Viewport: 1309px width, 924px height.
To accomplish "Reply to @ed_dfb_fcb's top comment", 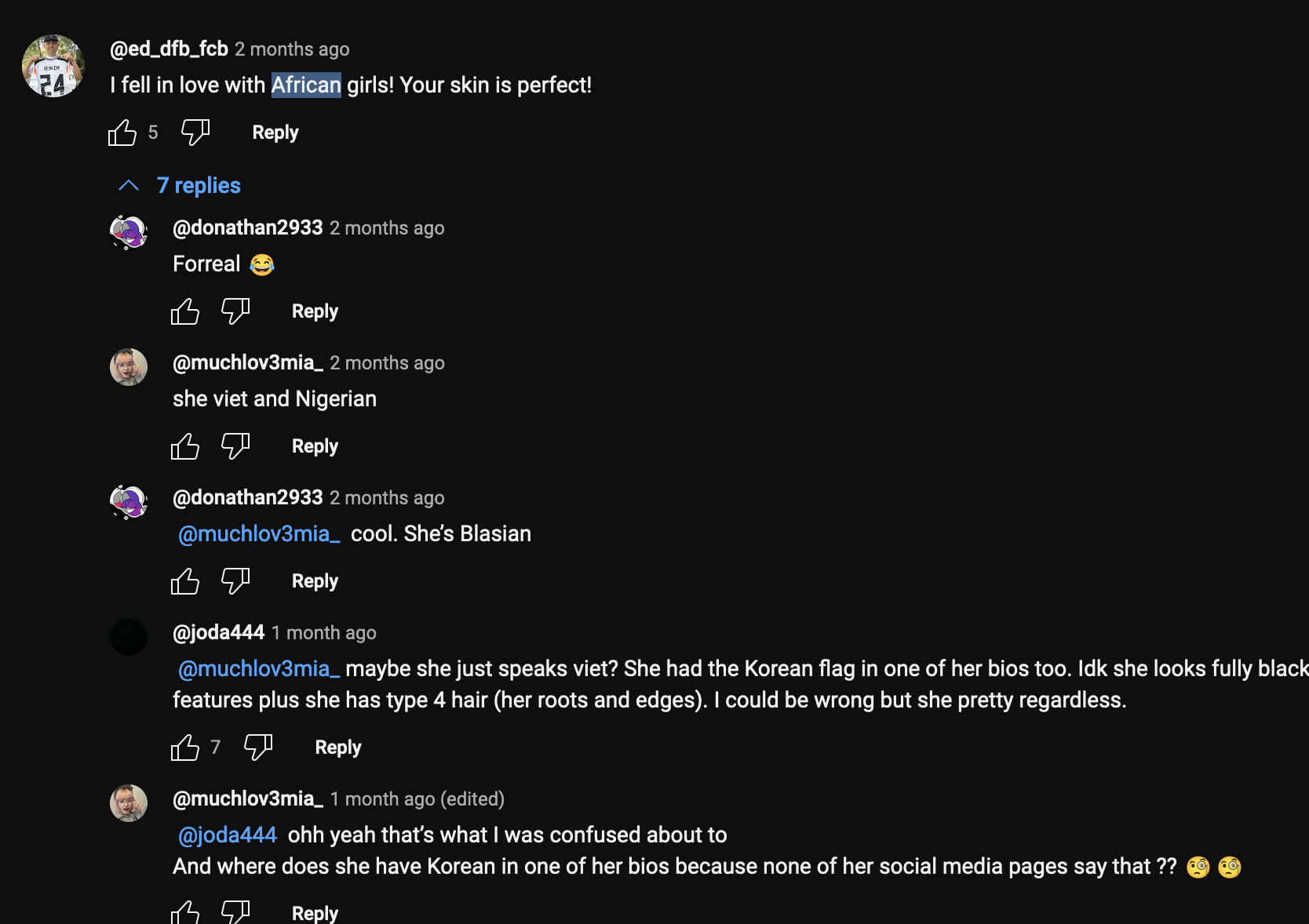I will tap(275, 133).
